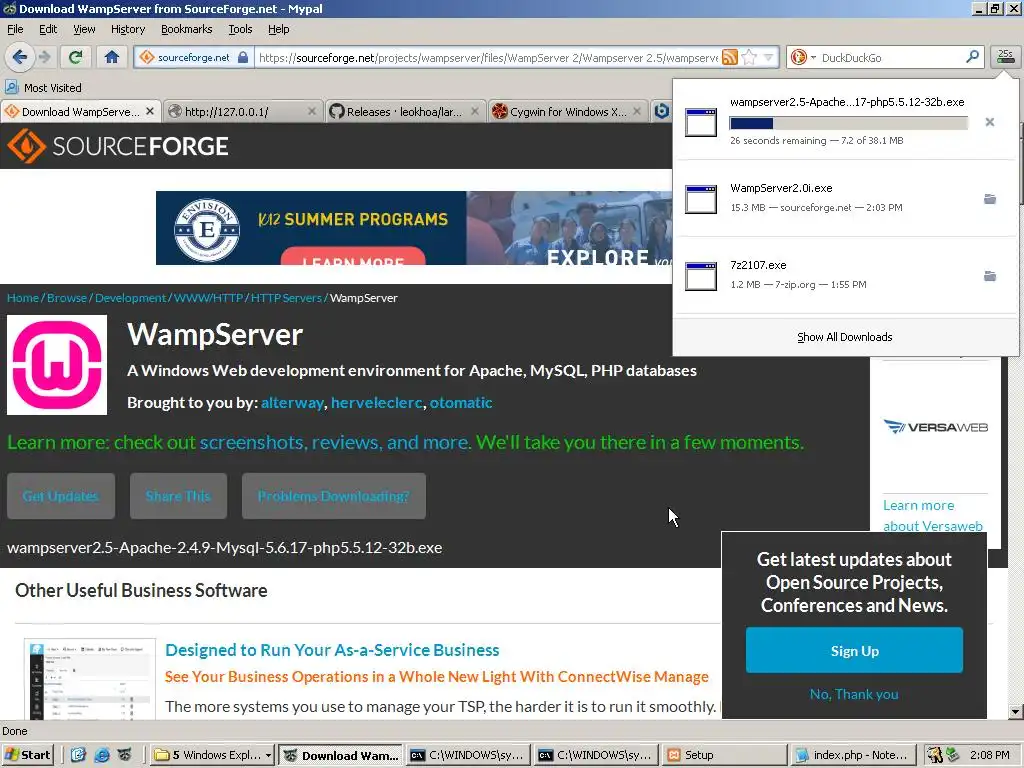Screen dimensions: 1024x768
Task: Open the Development breadcrumb link
Action: tap(131, 298)
